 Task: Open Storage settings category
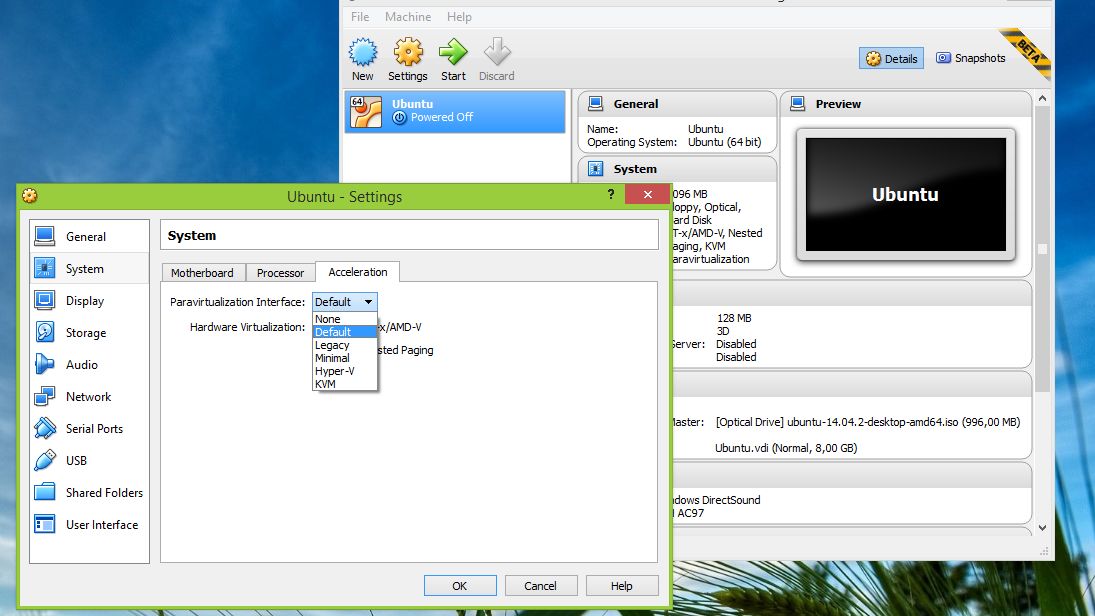[x=89, y=333]
